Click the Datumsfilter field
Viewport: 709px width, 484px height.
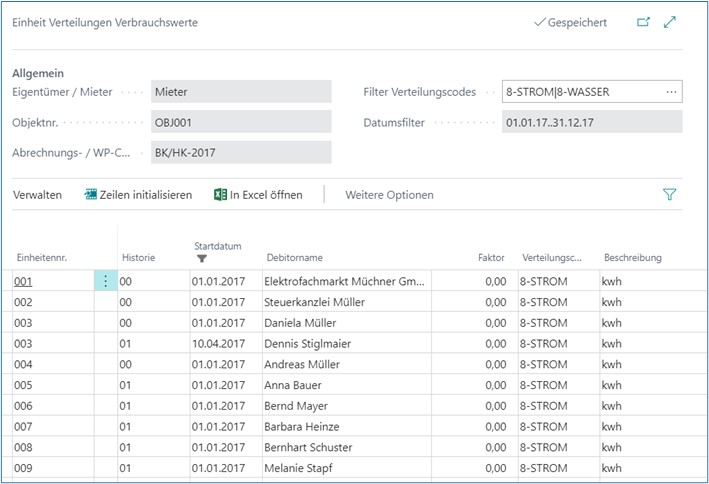pos(590,122)
